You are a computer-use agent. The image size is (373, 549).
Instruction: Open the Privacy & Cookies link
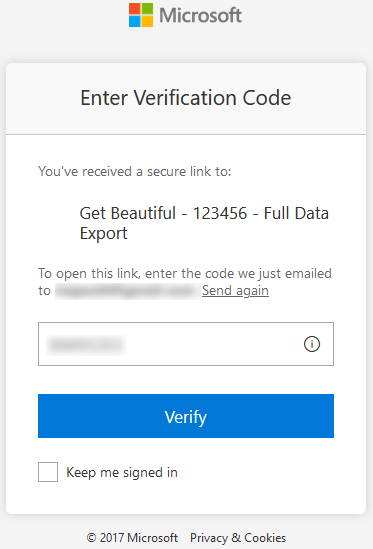238,537
